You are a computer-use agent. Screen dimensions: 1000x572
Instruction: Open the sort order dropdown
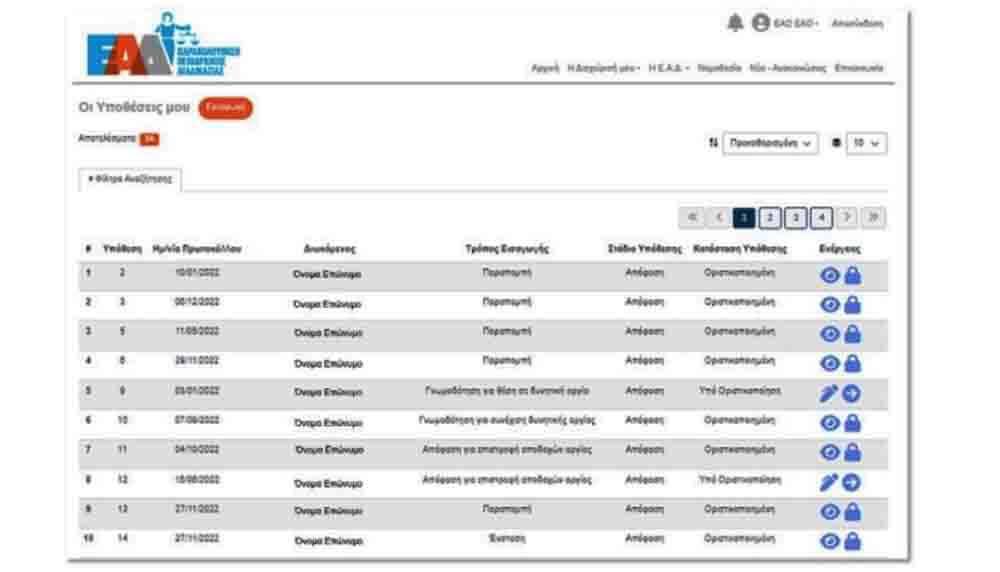click(x=769, y=144)
